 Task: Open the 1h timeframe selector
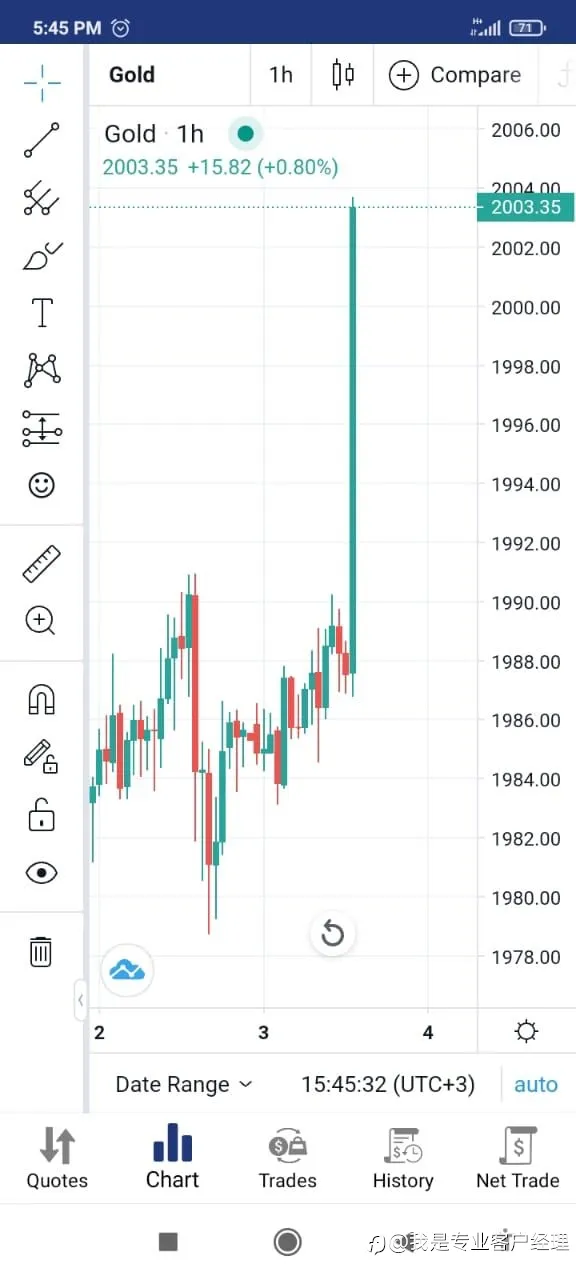[281, 75]
